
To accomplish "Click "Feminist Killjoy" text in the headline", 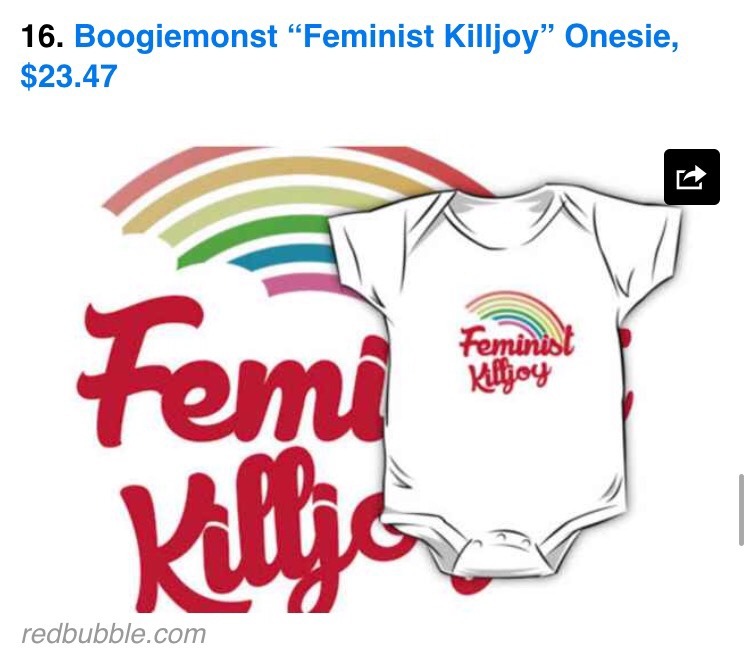I will [x=423, y=37].
